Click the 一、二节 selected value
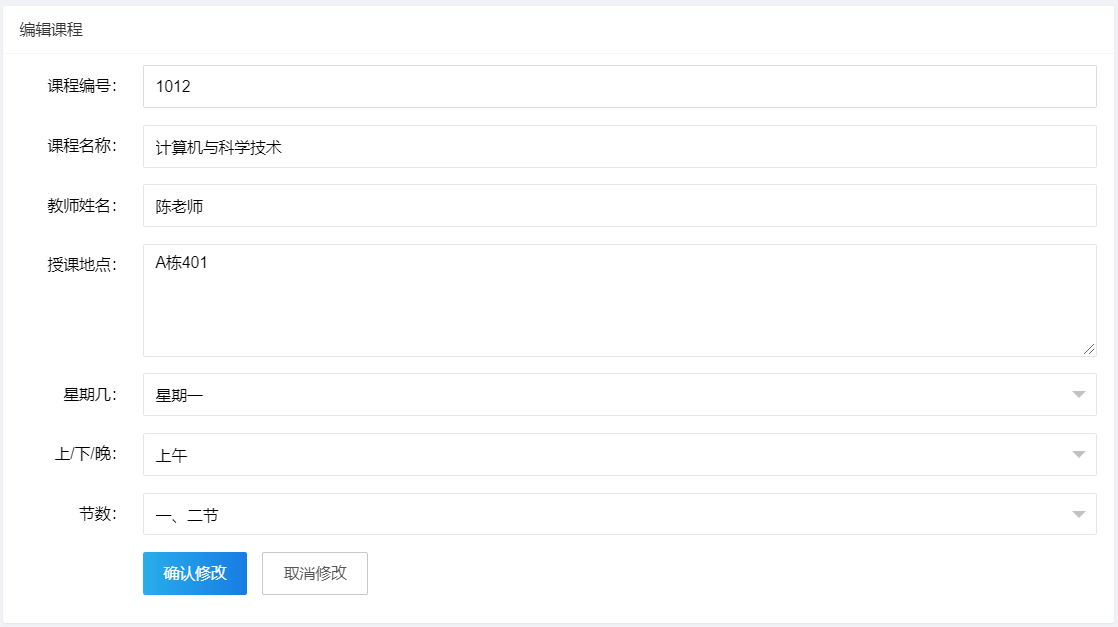1118x627 pixels. (187, 515)
